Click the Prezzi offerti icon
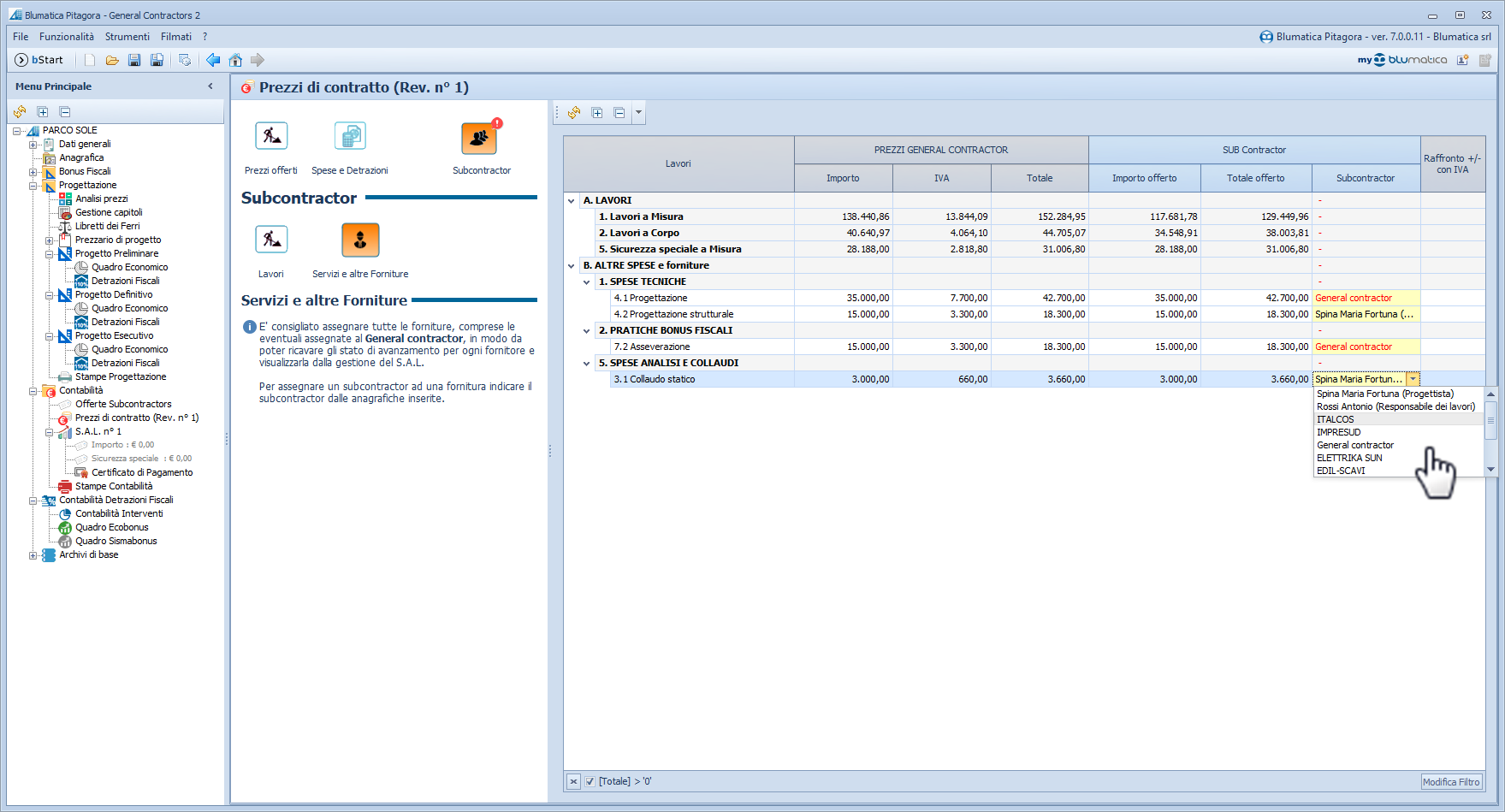 click(x=271, y=137)
